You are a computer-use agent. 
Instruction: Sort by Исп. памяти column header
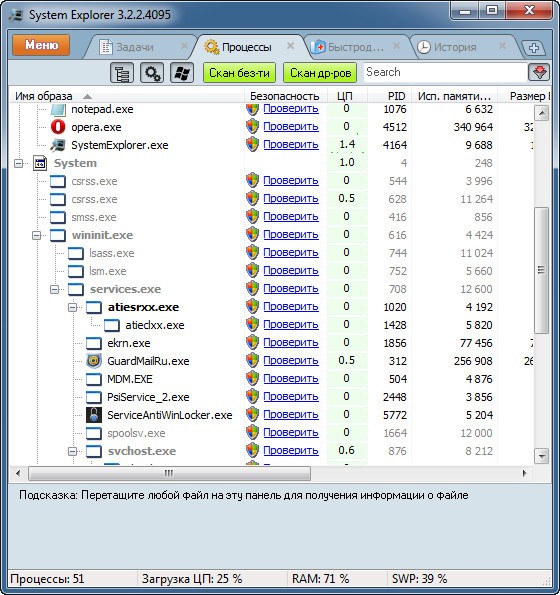coord(454,96)
